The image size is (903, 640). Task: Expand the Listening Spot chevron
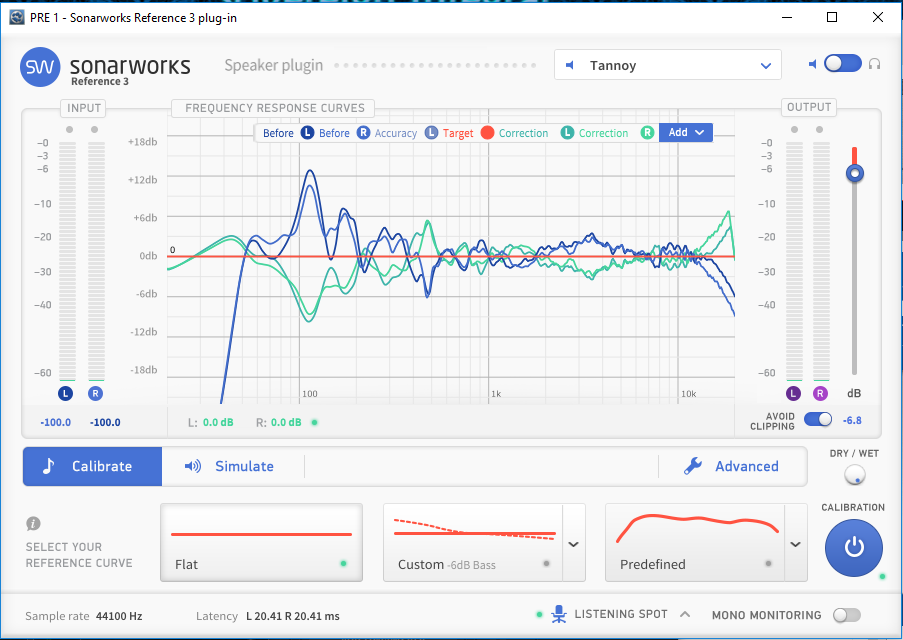685,614
